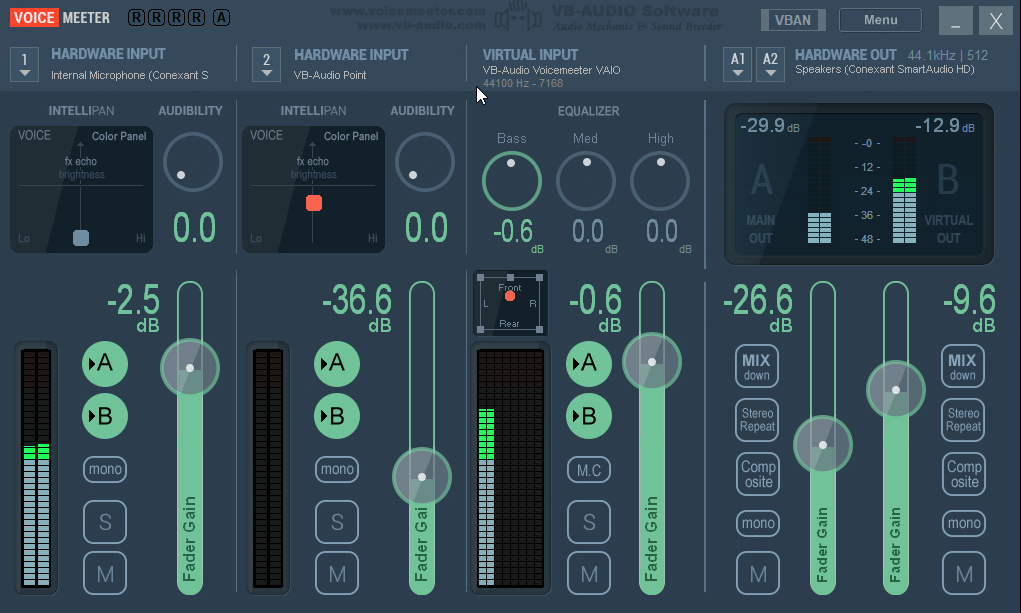Select Stereo Repeat mode for Virtual Out B
Viewport: 1021px width, 613px height.
point(963,420)
